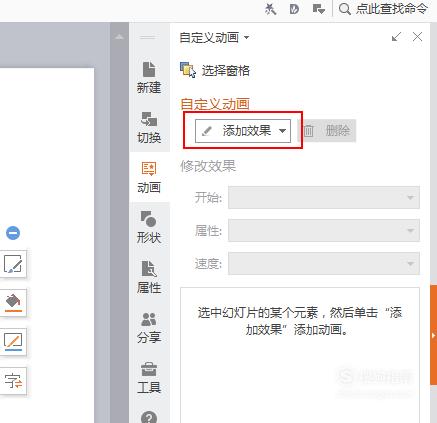
Task: Click the 点此查找命令 search box
Action: [383, 9]
